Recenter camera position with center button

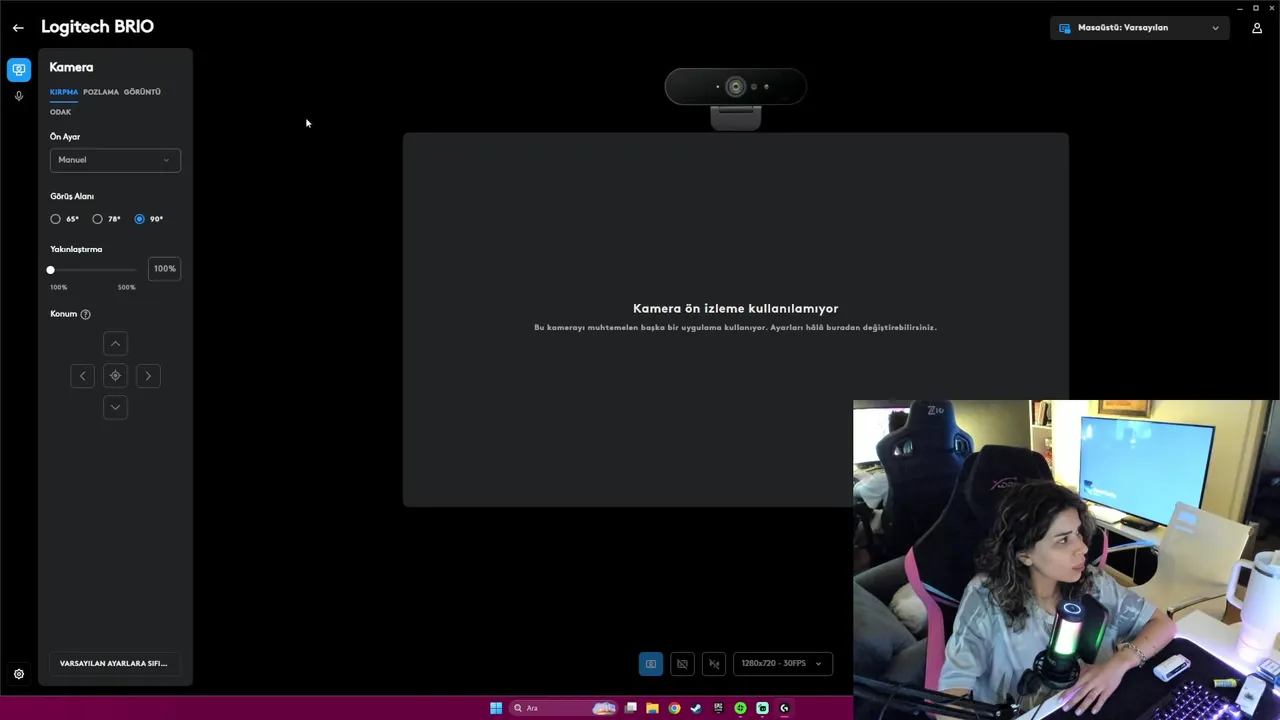point(115,376)
